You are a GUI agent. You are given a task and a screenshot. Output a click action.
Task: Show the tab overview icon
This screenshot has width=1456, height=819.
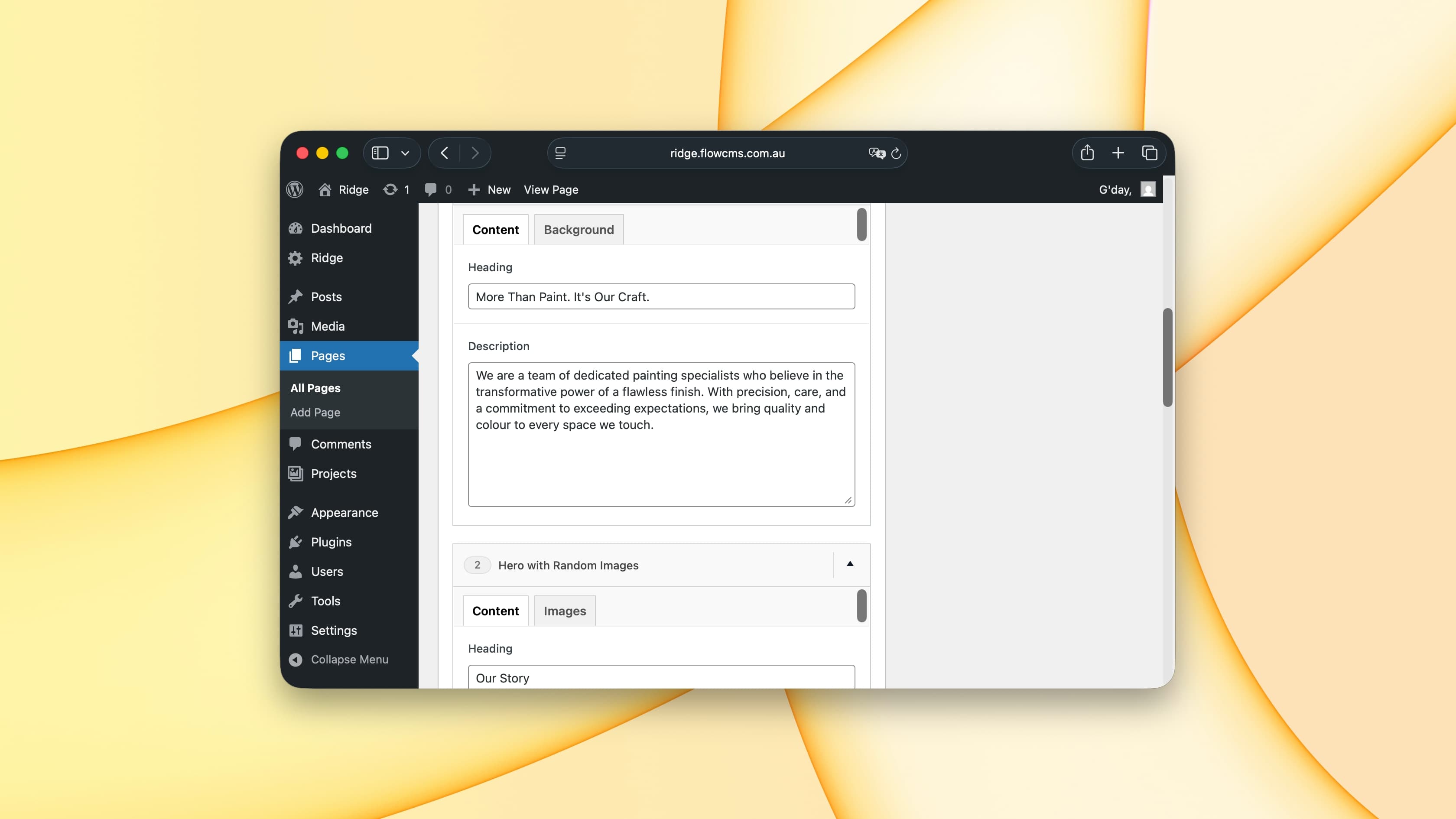[1149, 153]
